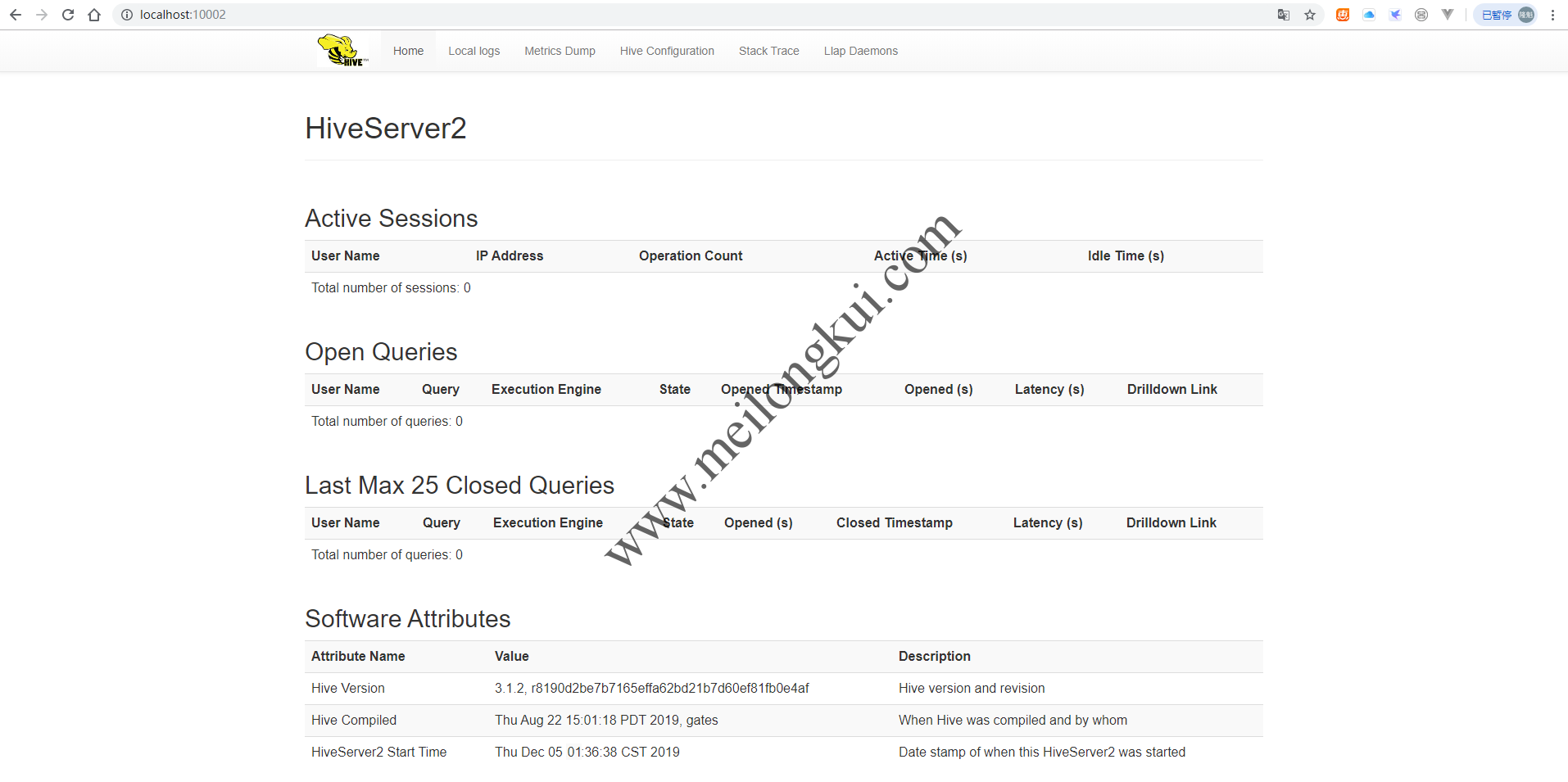Open Chrome three-dot menu
The height and width of the screenshot is (782, 1568).
pos(1552,15)
